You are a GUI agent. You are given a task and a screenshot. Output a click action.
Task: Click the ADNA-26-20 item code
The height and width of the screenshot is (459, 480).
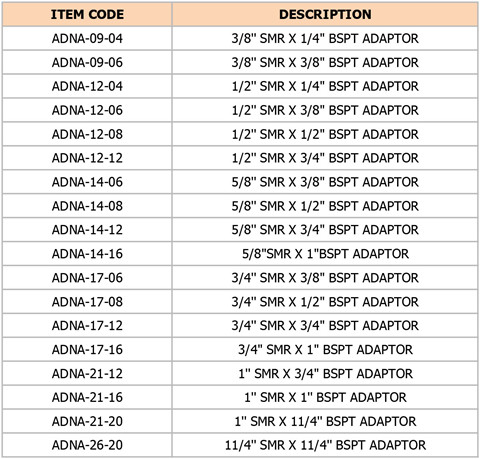(x=87, y=445)
